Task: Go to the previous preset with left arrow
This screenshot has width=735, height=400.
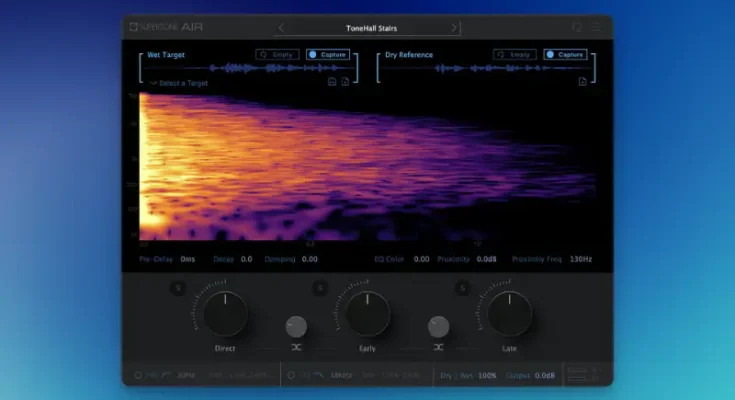Action: pos(281,28)
